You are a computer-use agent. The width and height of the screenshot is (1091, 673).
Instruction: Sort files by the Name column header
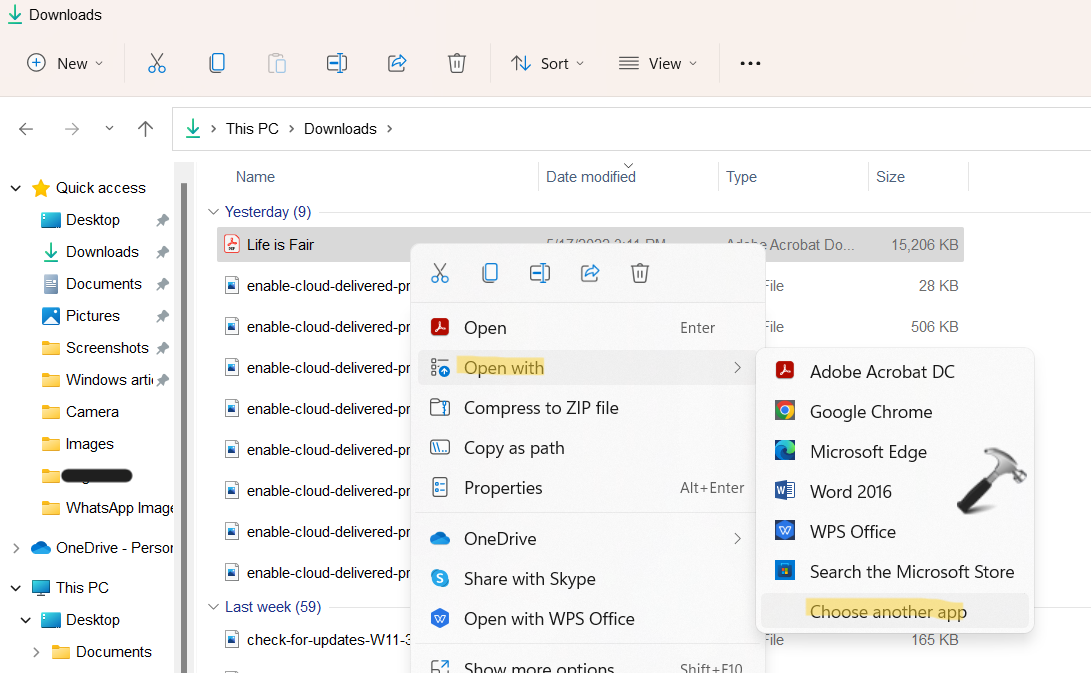click(x=255, y=177)
